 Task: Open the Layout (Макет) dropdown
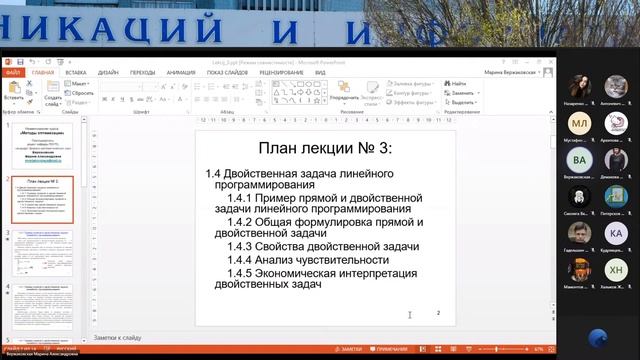(x=77, y=84)
